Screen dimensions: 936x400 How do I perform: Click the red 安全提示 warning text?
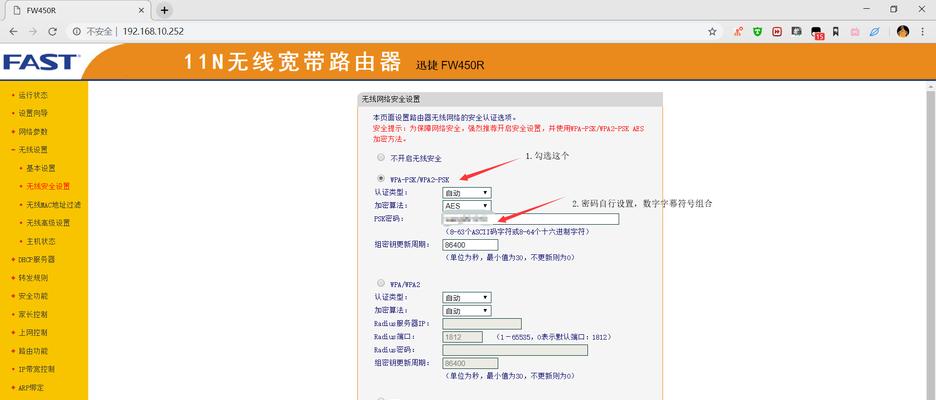508,134
